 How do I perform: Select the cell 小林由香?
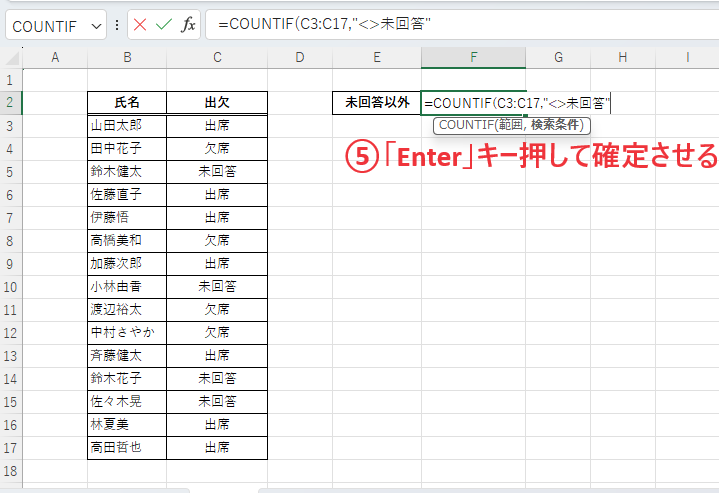click(x=127, y=287)
